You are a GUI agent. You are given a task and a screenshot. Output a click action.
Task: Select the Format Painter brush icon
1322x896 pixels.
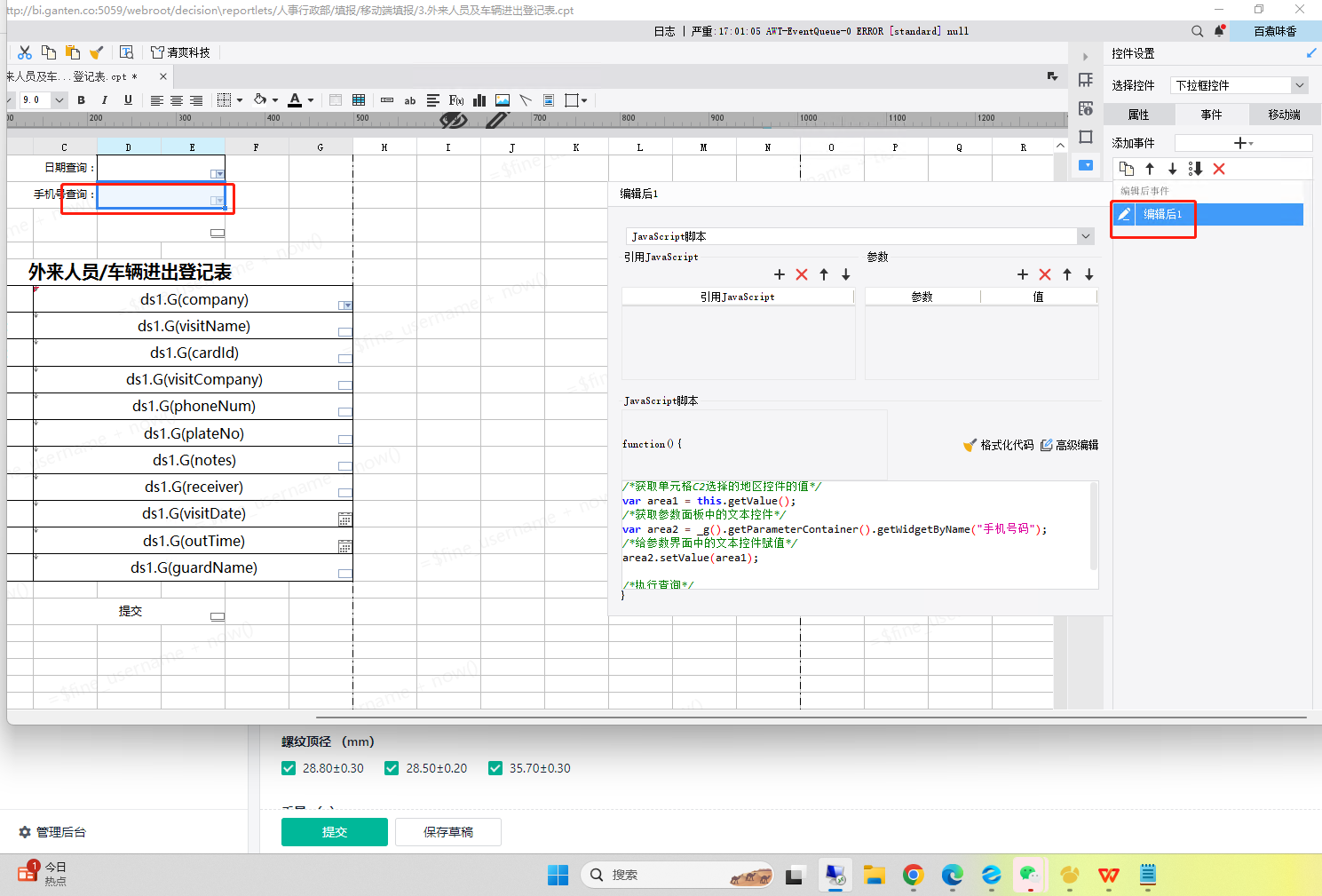(96, 52)
